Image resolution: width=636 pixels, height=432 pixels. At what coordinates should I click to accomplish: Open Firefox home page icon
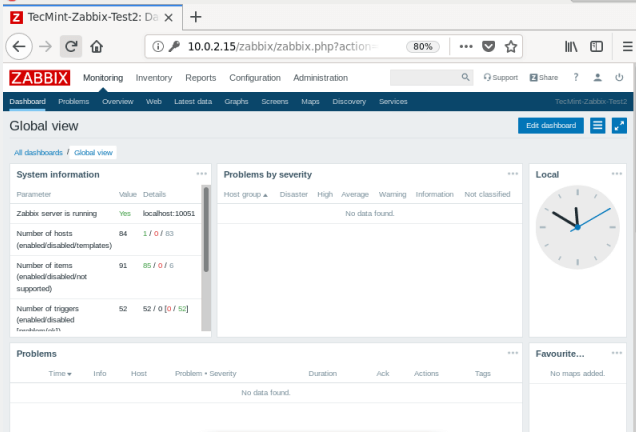click(x=97, y=46)
